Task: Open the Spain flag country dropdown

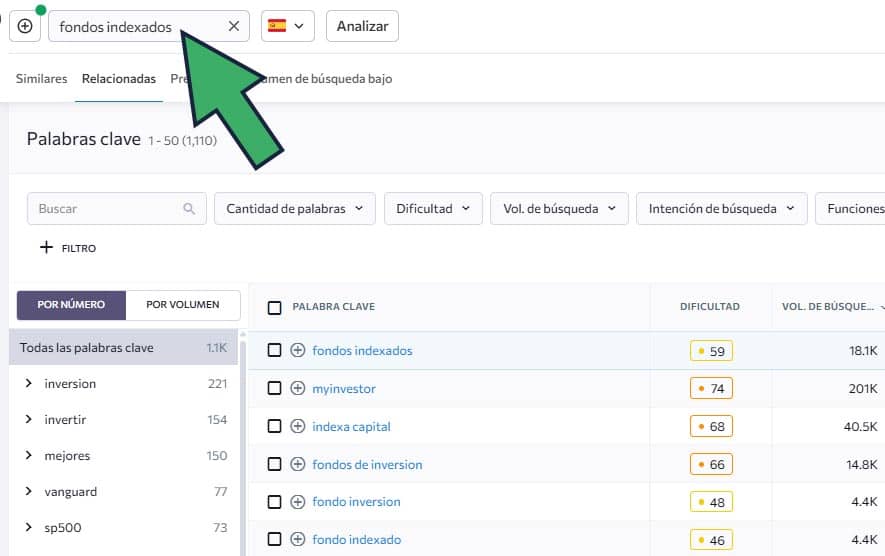Action: click(287, 26)
